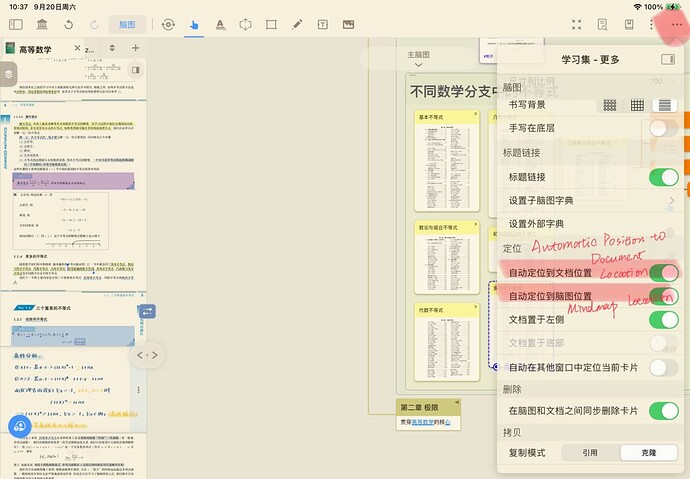Image resolution: width=690 pixels, height=479 pixels.
Task: Open the bookmark icon in the top bar
Action: [x=629, y=25]
